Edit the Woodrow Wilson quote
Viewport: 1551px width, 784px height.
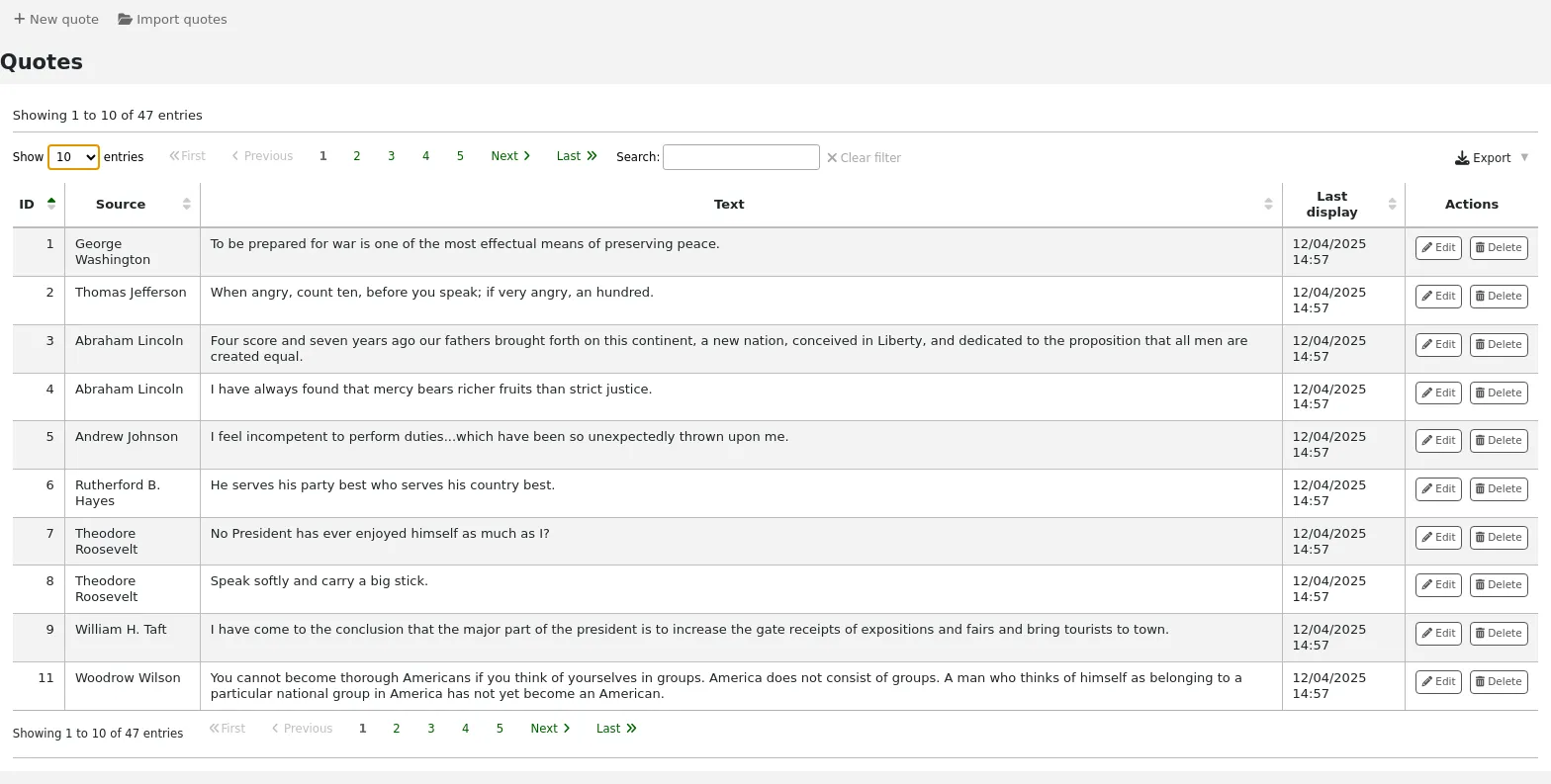tap(1438, 682)
